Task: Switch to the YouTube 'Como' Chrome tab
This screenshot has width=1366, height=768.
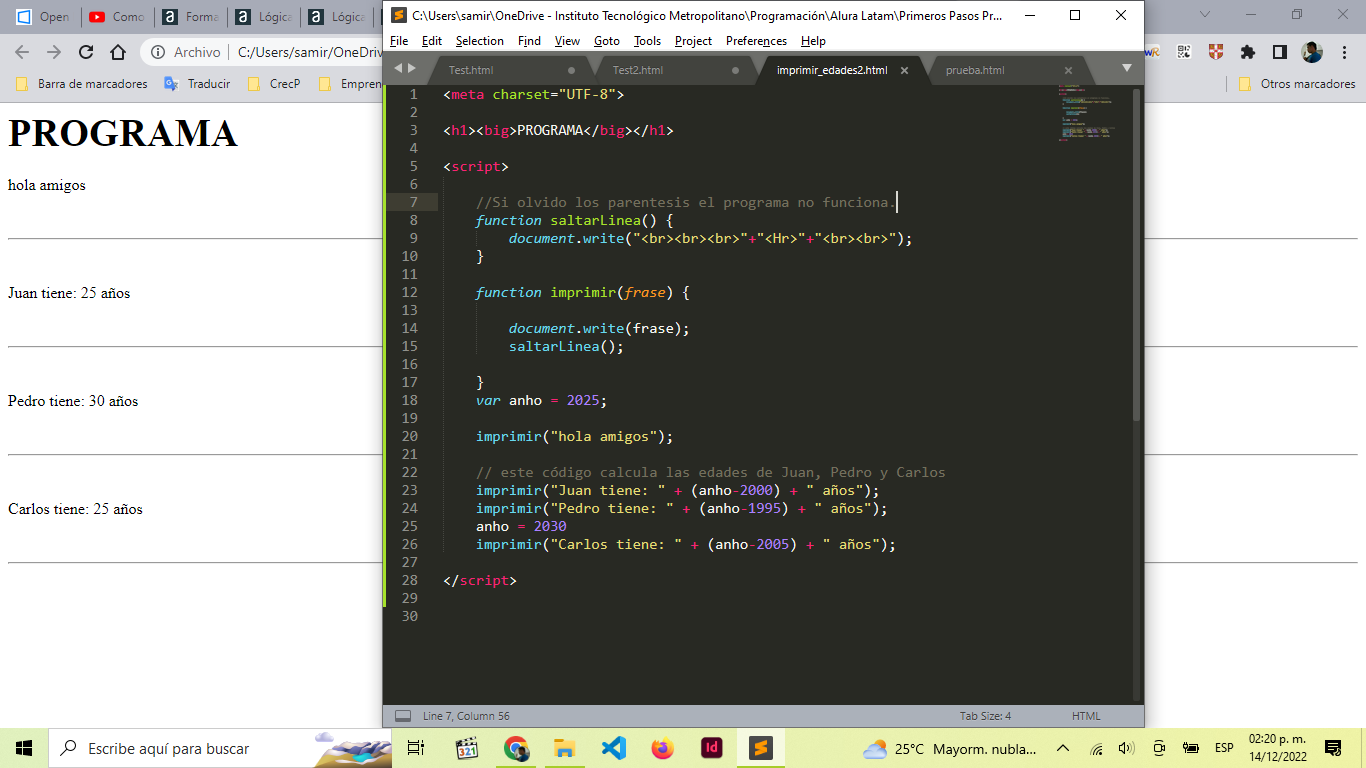Action: click(x=116, y=17)
